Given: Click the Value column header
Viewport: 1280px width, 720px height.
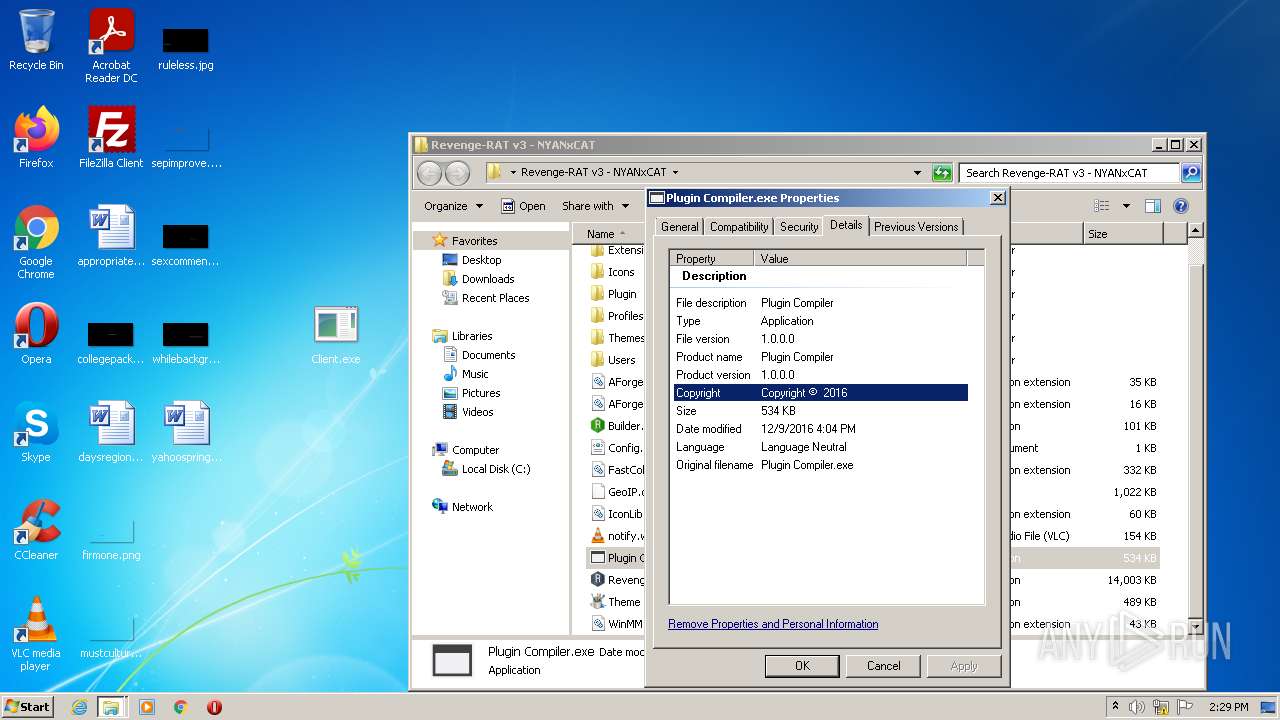Looking at the screenshot, I should click(861, 258).
